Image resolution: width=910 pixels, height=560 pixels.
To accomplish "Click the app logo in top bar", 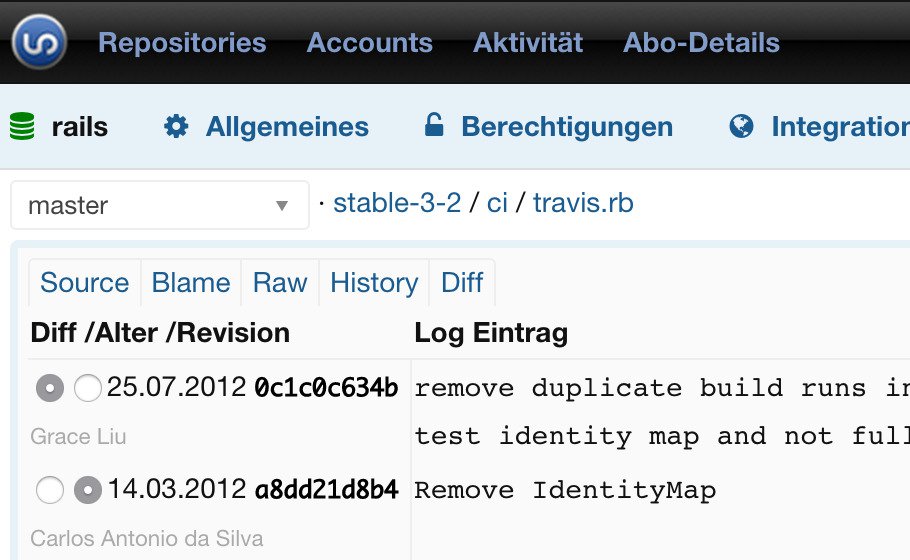I will [x=39, y=43].
